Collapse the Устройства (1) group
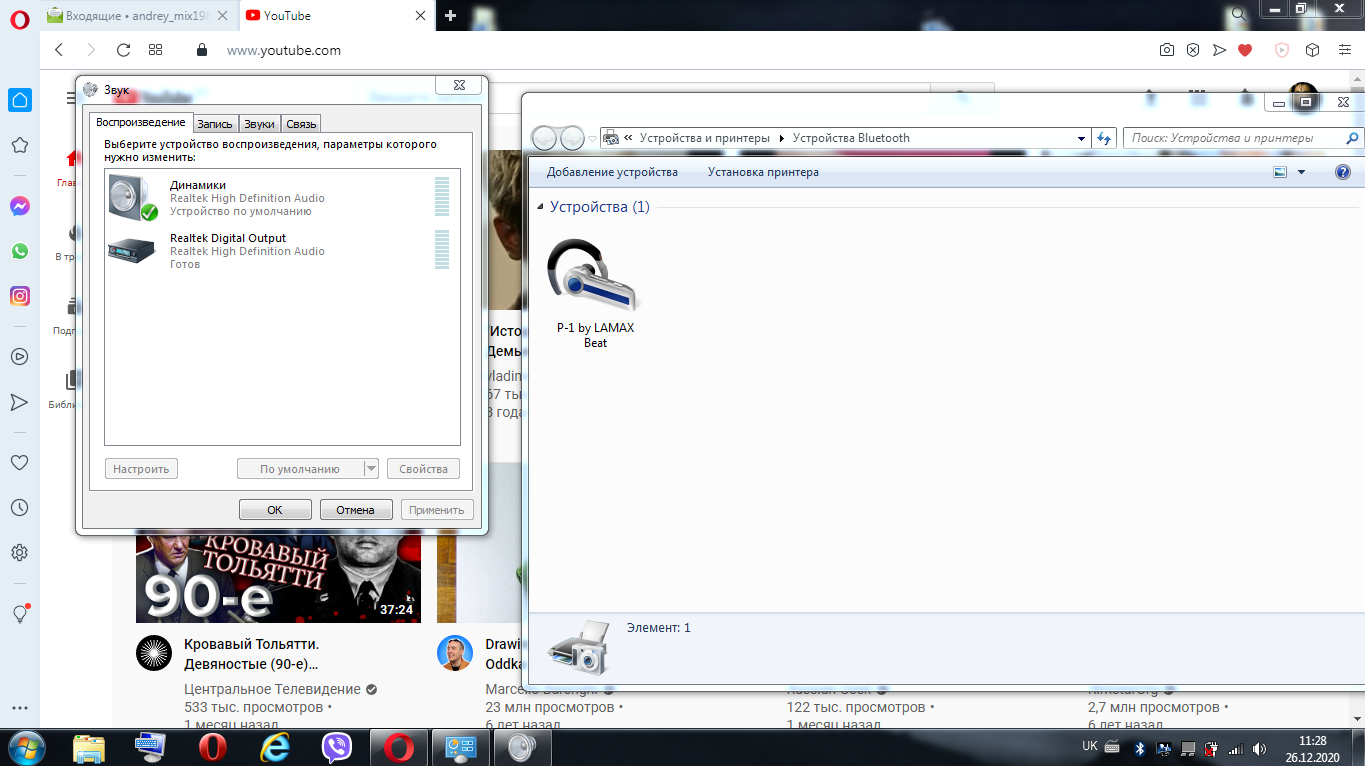 coord(541,207)
